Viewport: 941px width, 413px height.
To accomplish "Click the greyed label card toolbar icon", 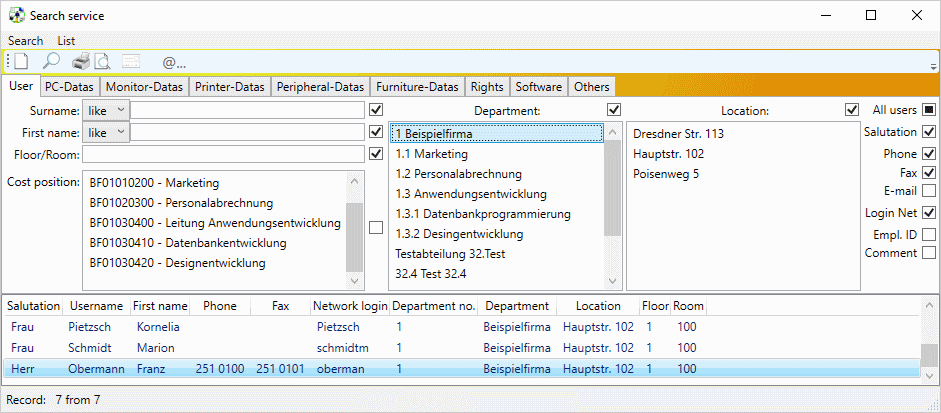I will point(131,61).
